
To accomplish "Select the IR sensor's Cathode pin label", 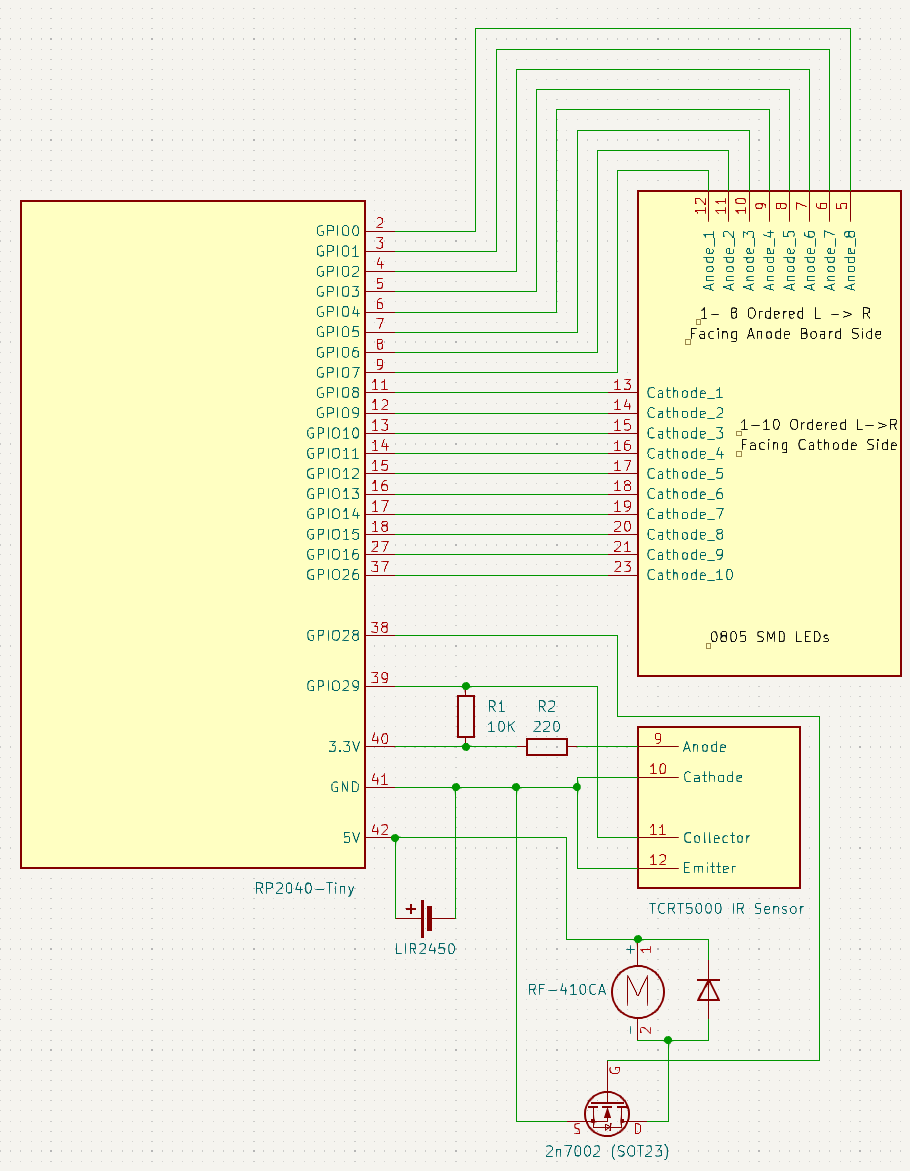I will (x=713, y=777).
